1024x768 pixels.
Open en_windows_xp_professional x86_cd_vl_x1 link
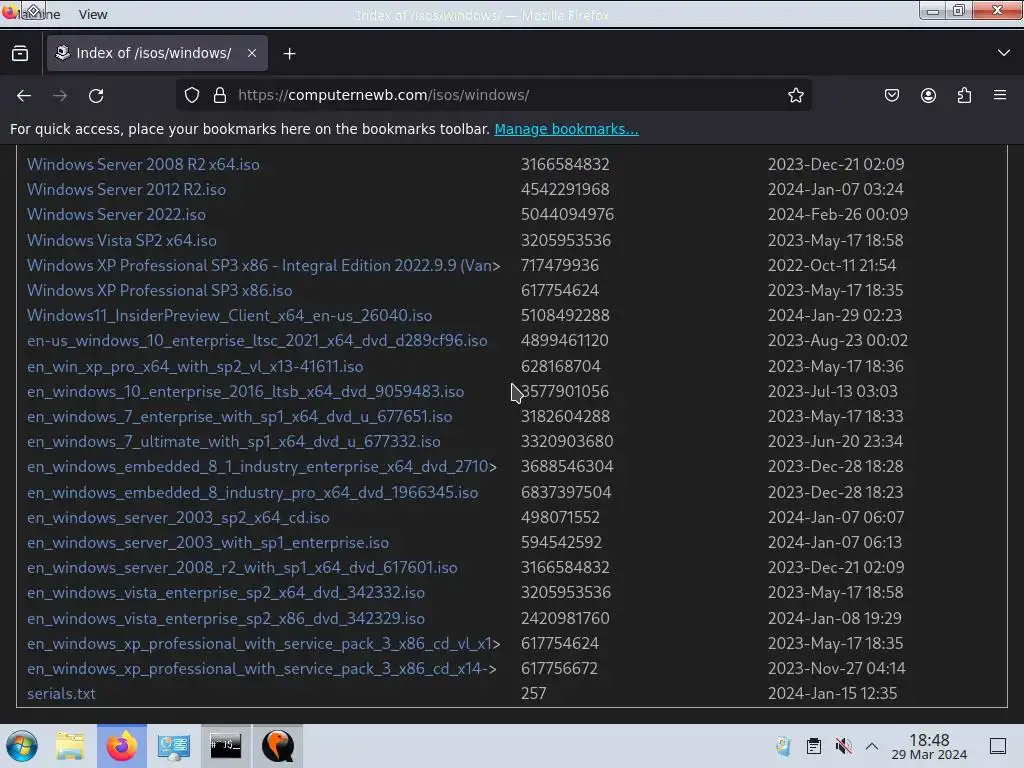pos(263,644)
